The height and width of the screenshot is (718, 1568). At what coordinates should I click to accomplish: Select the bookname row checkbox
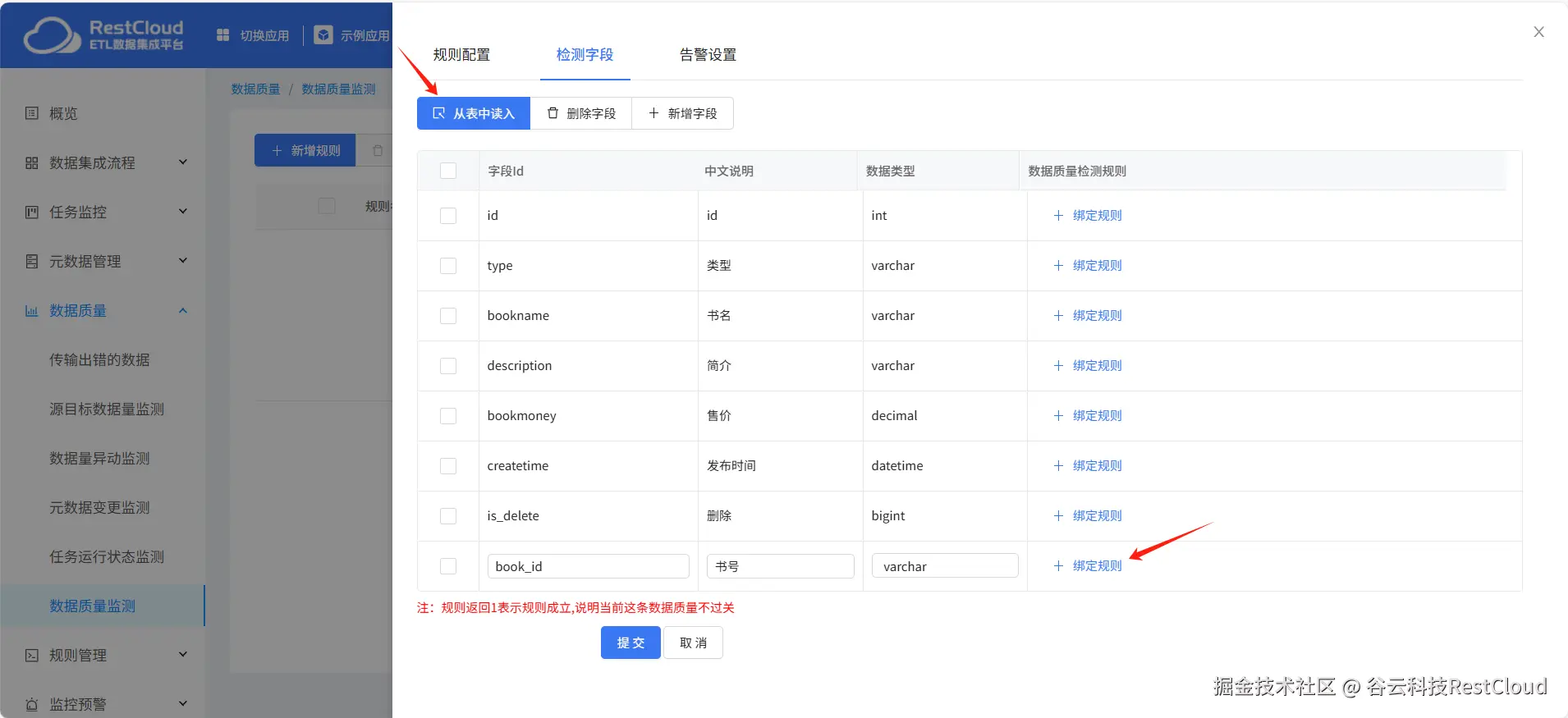[x=448, y=316]
